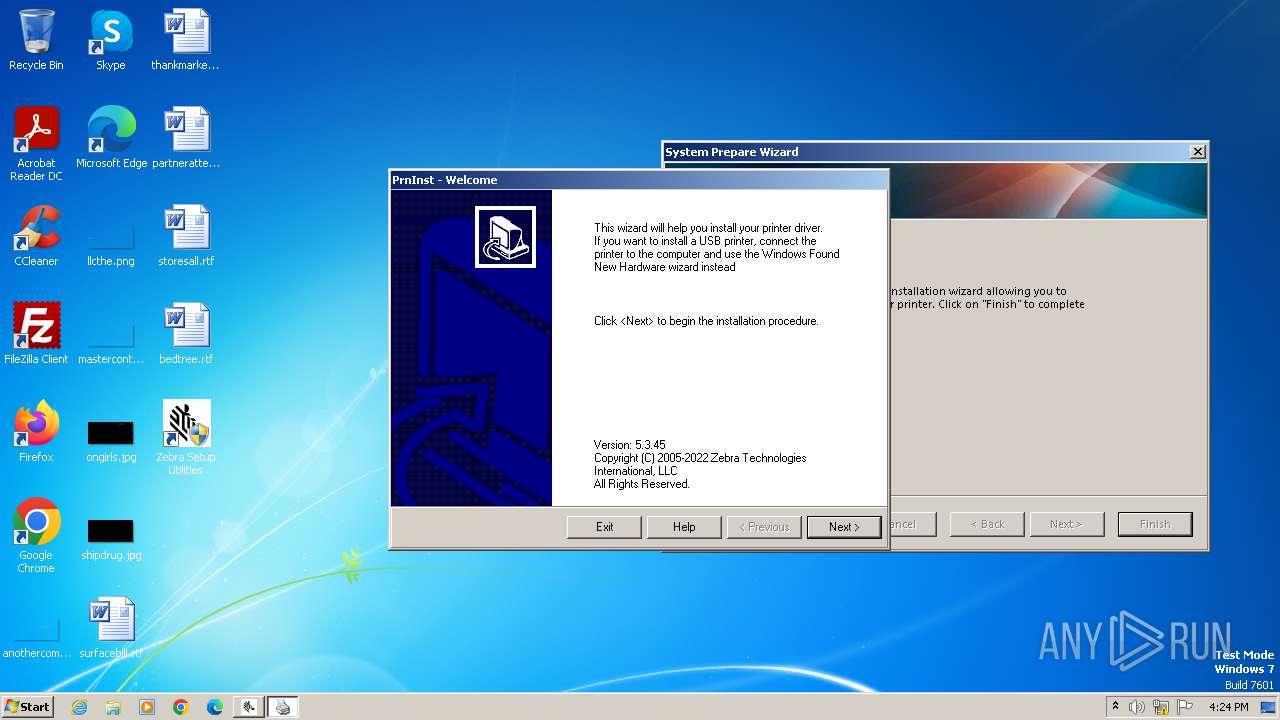Show hidden system tray icons
The width and height of the screenshot is (1280, 720).
(1115, 707)
